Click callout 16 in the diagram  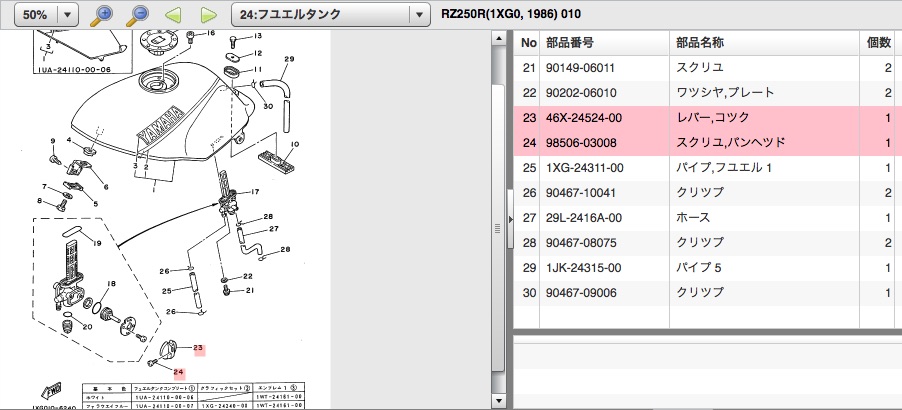point(209,34)
